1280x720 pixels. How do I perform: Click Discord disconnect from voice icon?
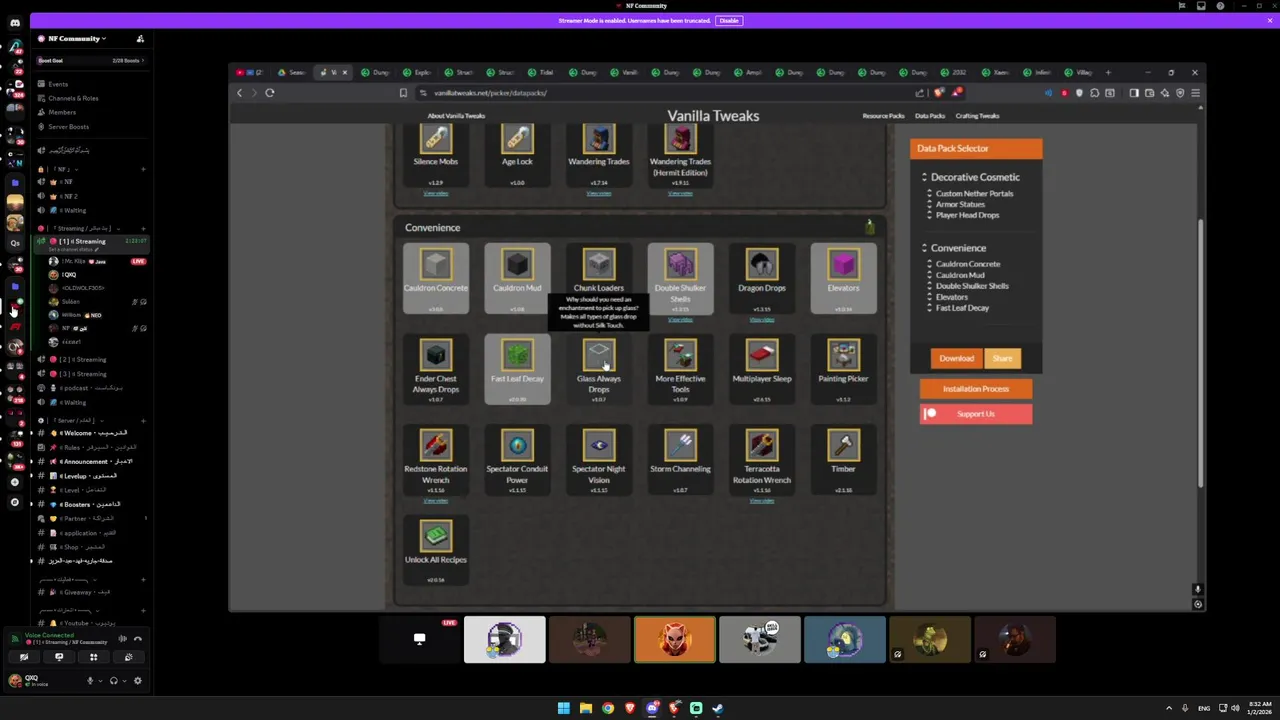pos(138,638)
